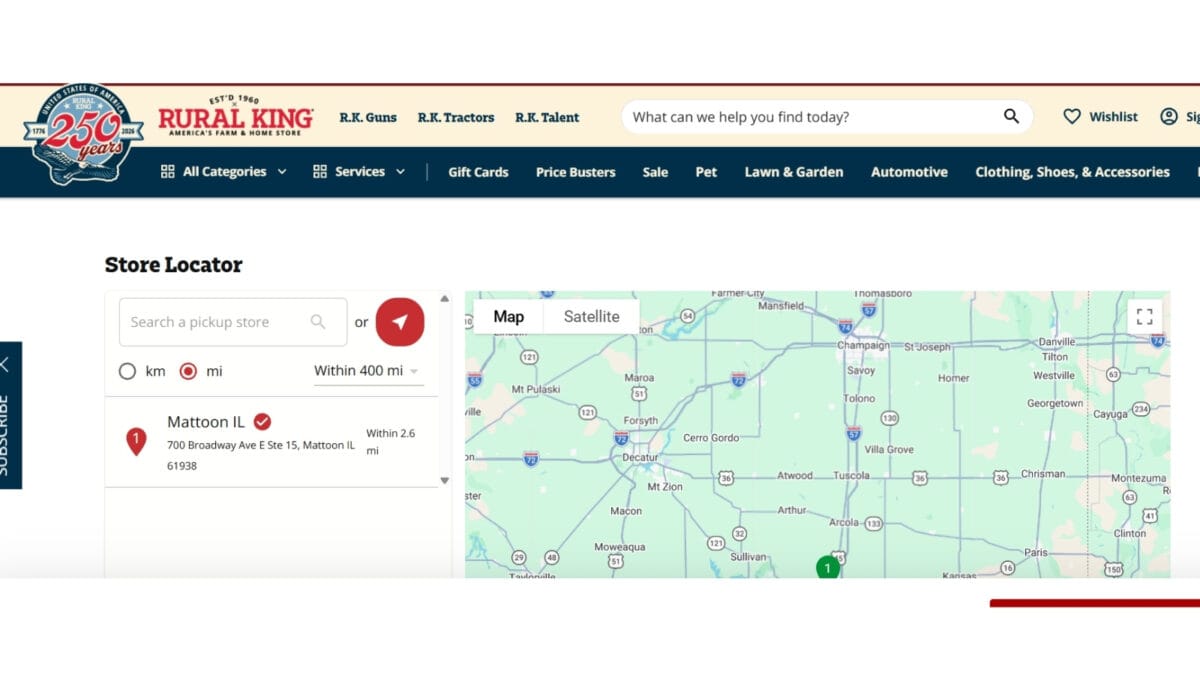Click the Store Locator heading
The image size is (1200, 675).
(173, 265)
